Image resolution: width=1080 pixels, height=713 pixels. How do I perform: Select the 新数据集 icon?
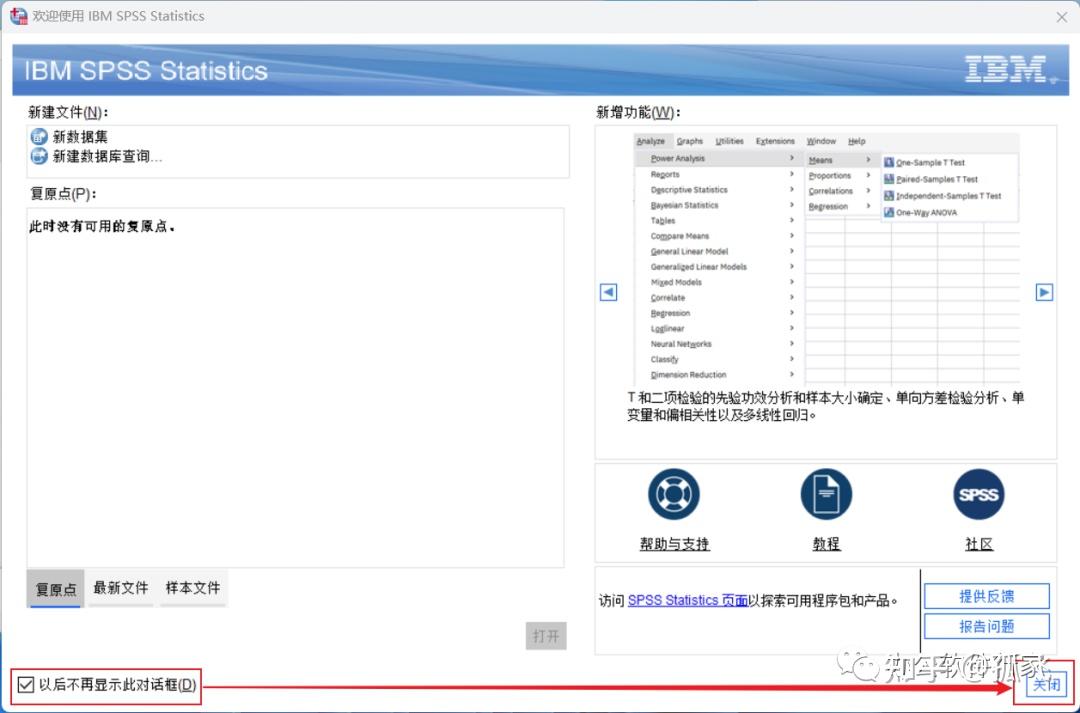(x=39, y=136)
